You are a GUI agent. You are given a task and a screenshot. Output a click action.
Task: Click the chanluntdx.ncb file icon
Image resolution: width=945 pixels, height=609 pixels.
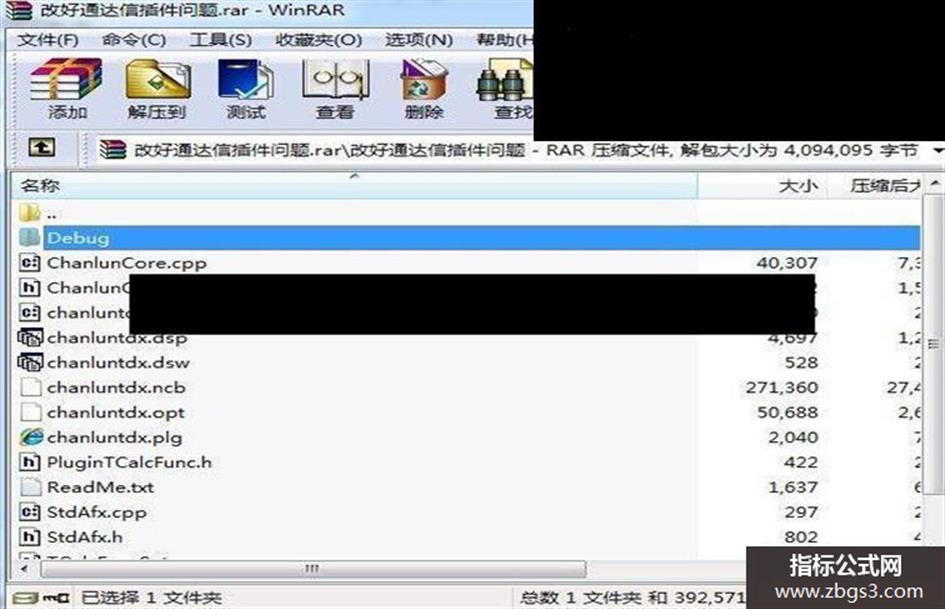[30, 387]
